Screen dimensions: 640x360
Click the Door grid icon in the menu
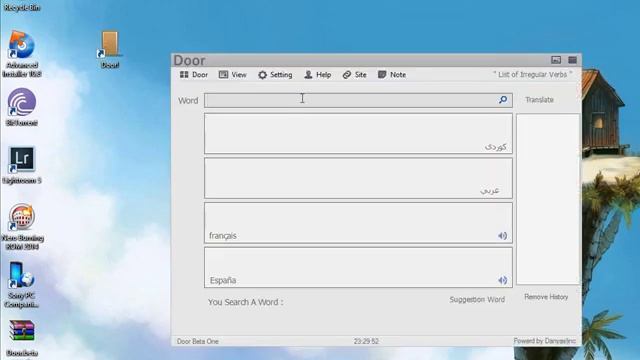184,75
